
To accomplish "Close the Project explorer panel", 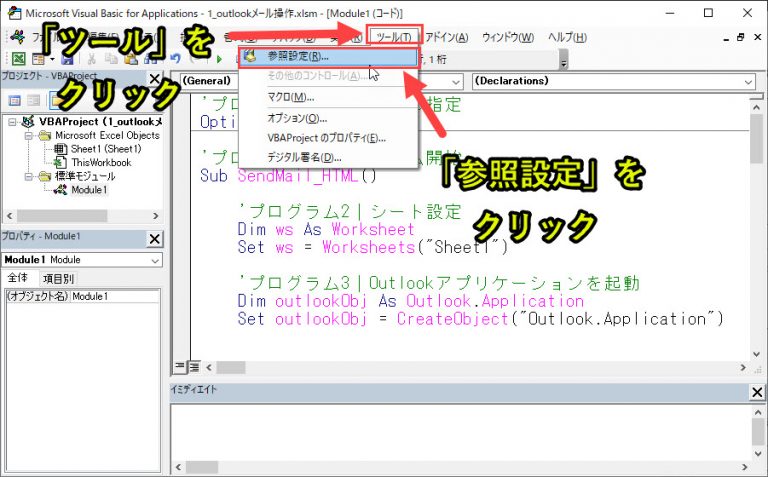I will click(x=154, y=80).
